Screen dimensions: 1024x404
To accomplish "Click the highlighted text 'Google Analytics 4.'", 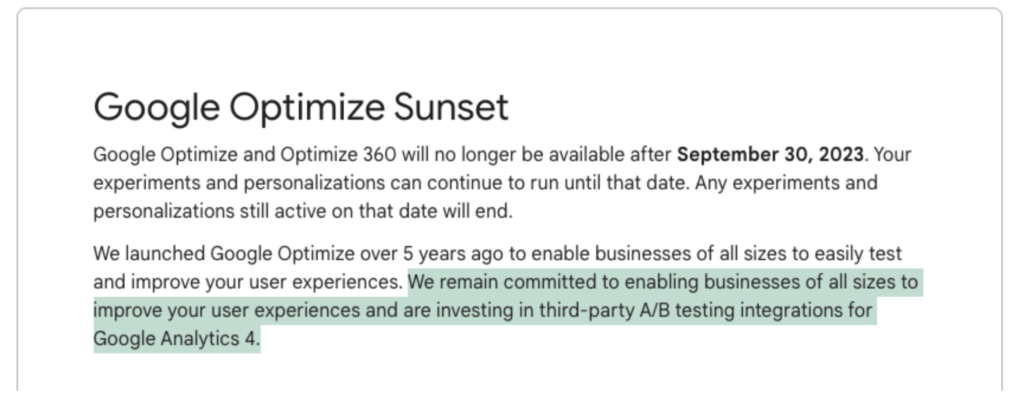I will (x=176, y=339).
